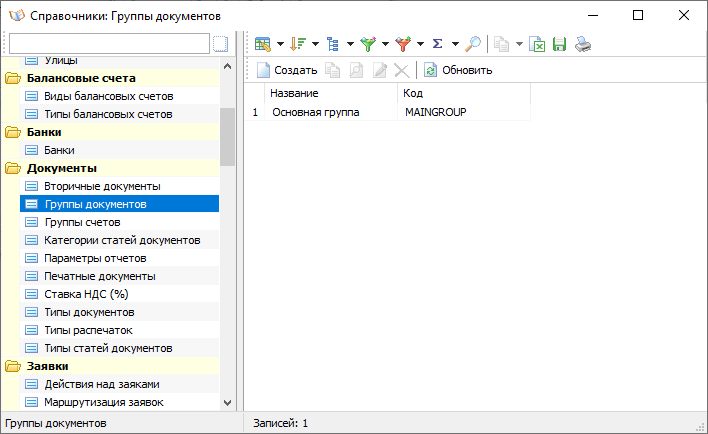
Task: Select the Основная группа cell
Action: (331, 112)
